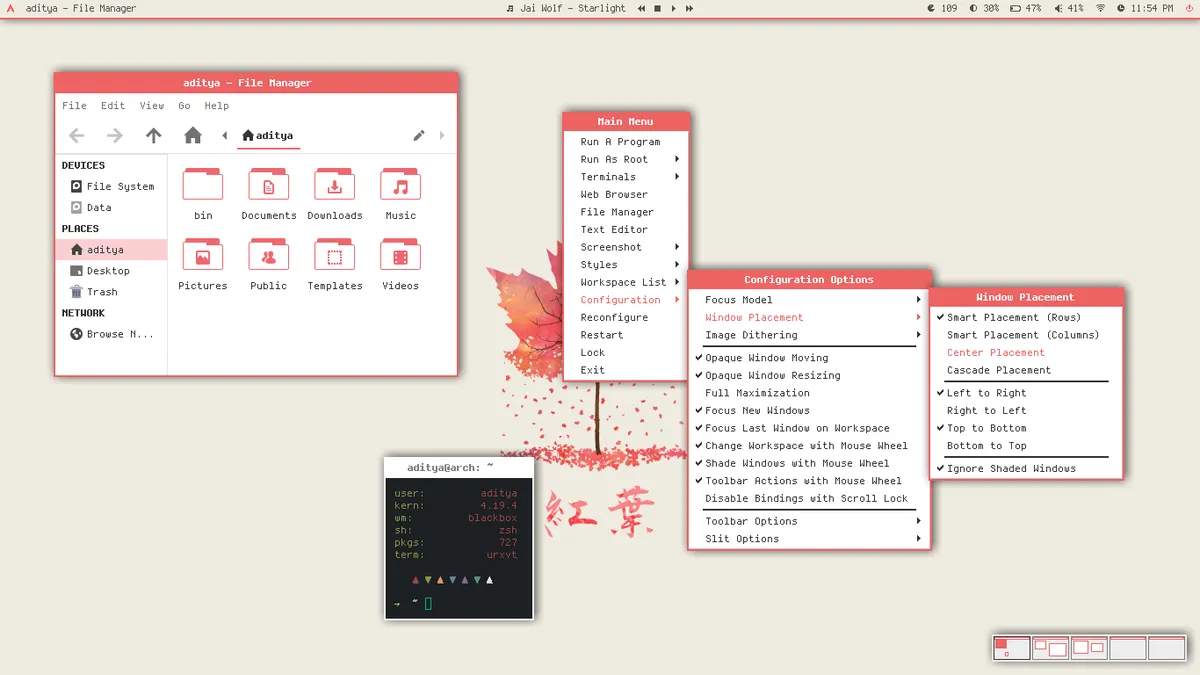
Task: Click Reconfigure in Main Menu
Action: tap(614, 318)
